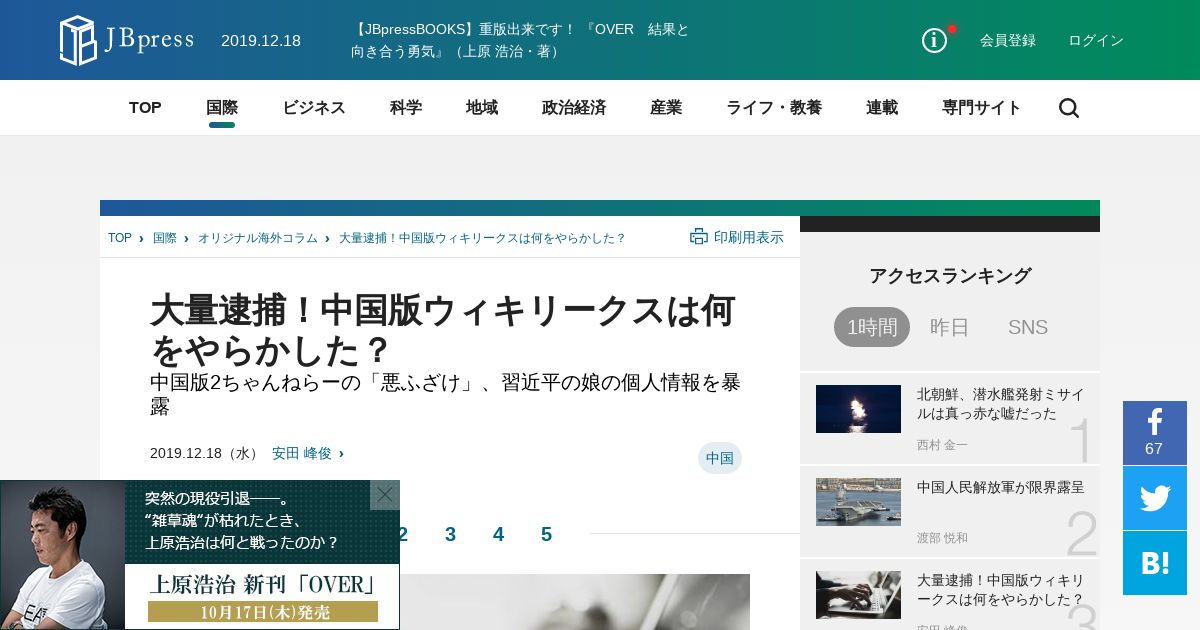Click the article hero image

point(575,602)
